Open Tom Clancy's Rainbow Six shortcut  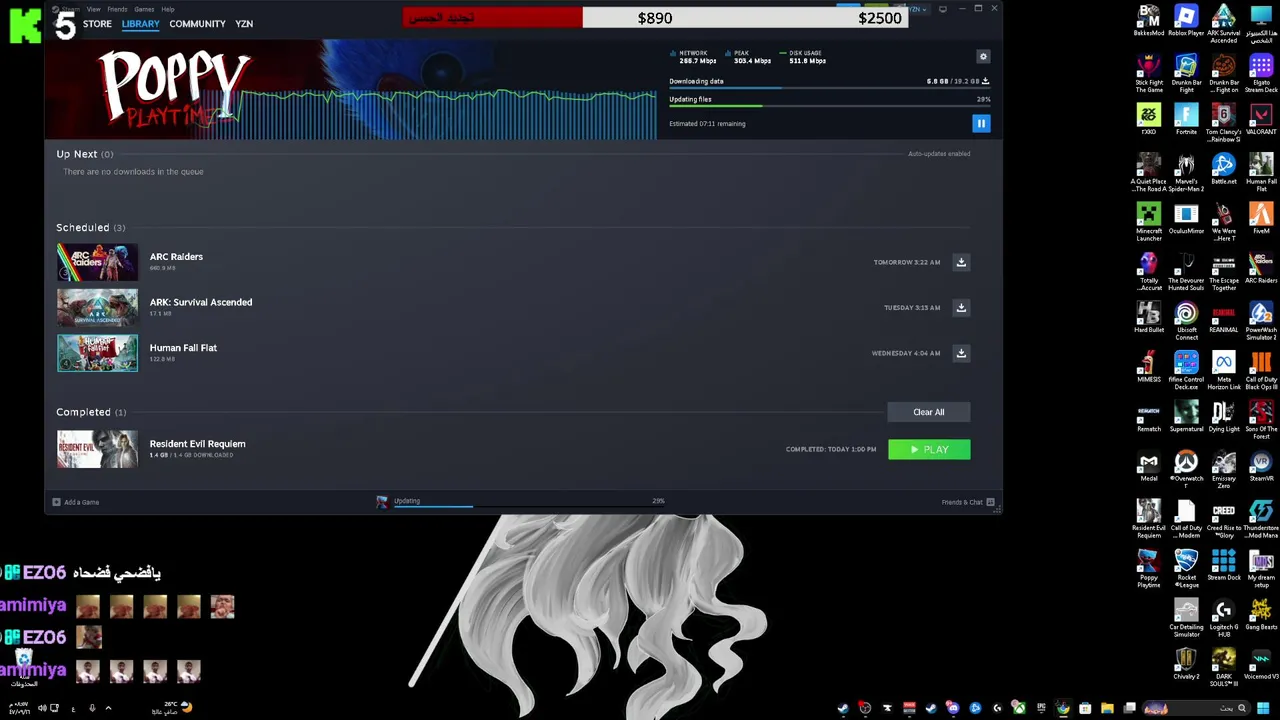pyautogui.click(x=1223, y=122)
